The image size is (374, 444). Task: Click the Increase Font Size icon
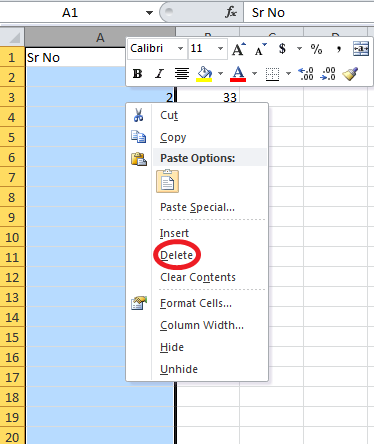(x=239, y=49)
